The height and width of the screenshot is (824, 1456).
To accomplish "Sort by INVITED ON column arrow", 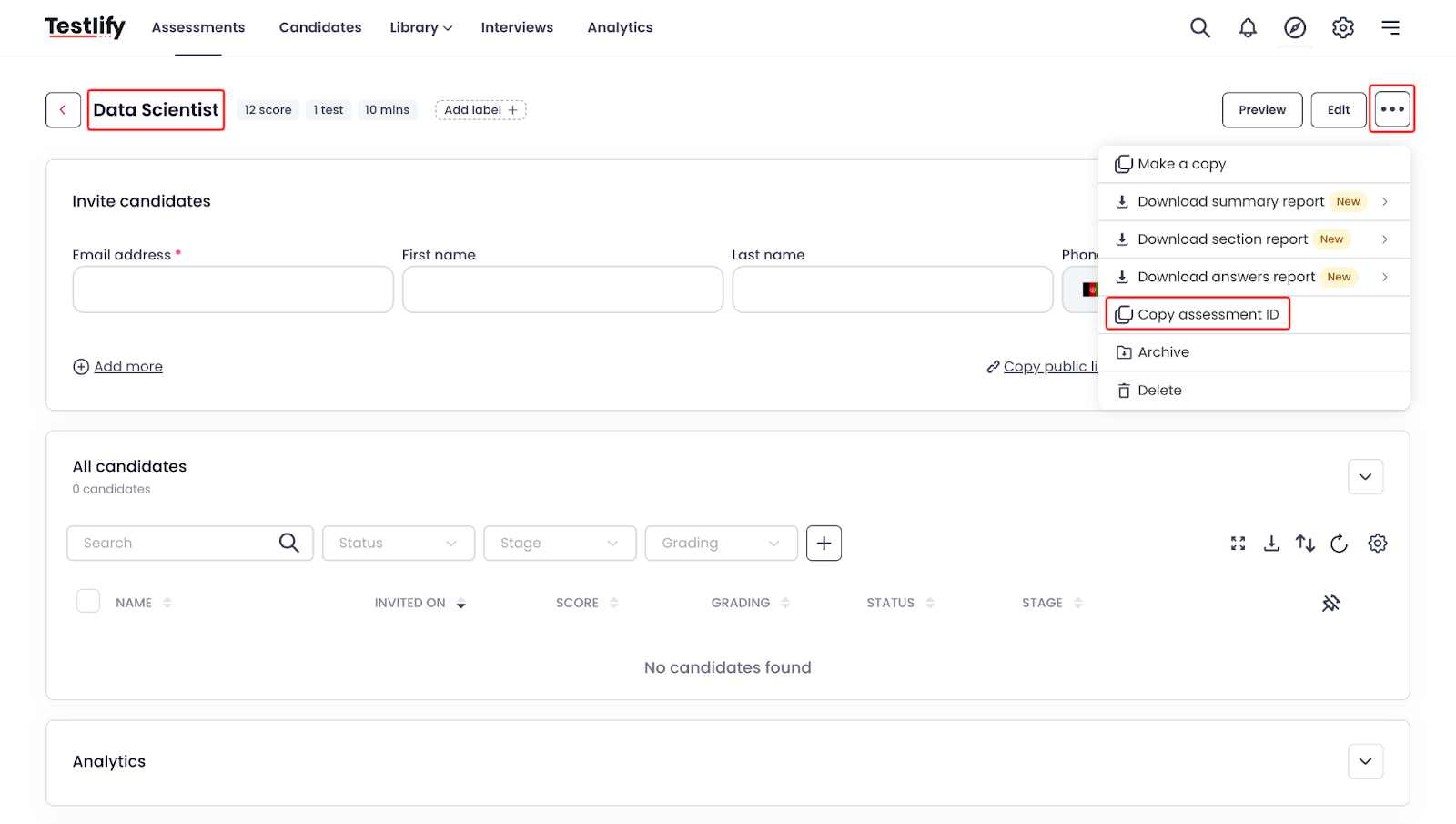I will click(x=461, y=604).
